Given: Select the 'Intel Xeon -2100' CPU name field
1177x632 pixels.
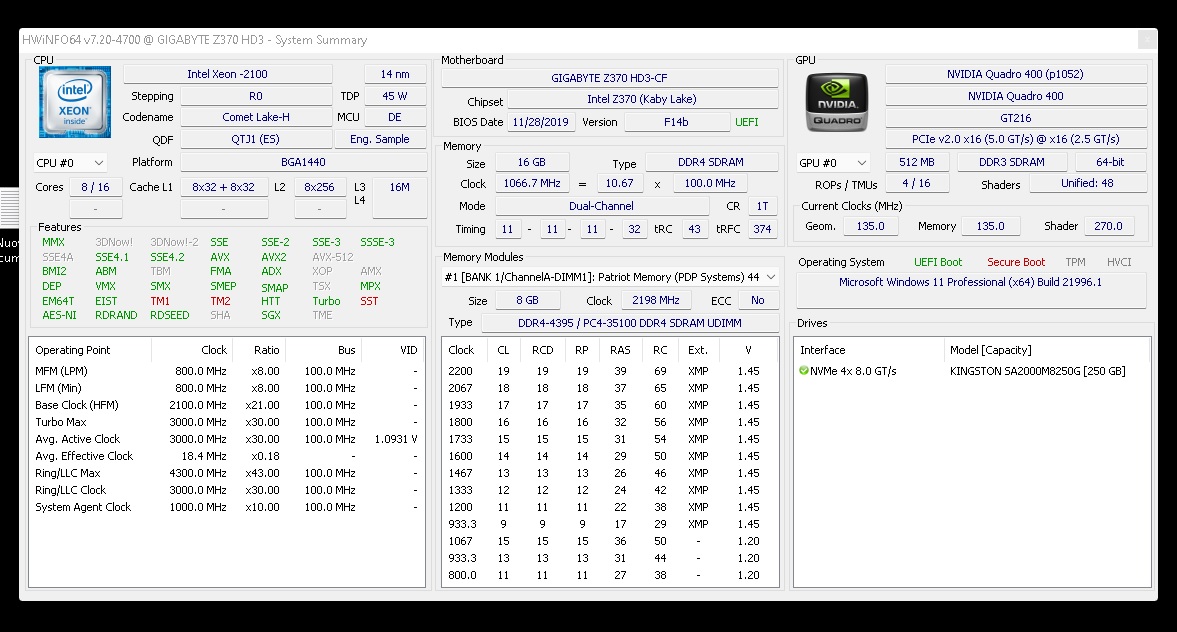Looking at the screenshot, I should 227,74.
